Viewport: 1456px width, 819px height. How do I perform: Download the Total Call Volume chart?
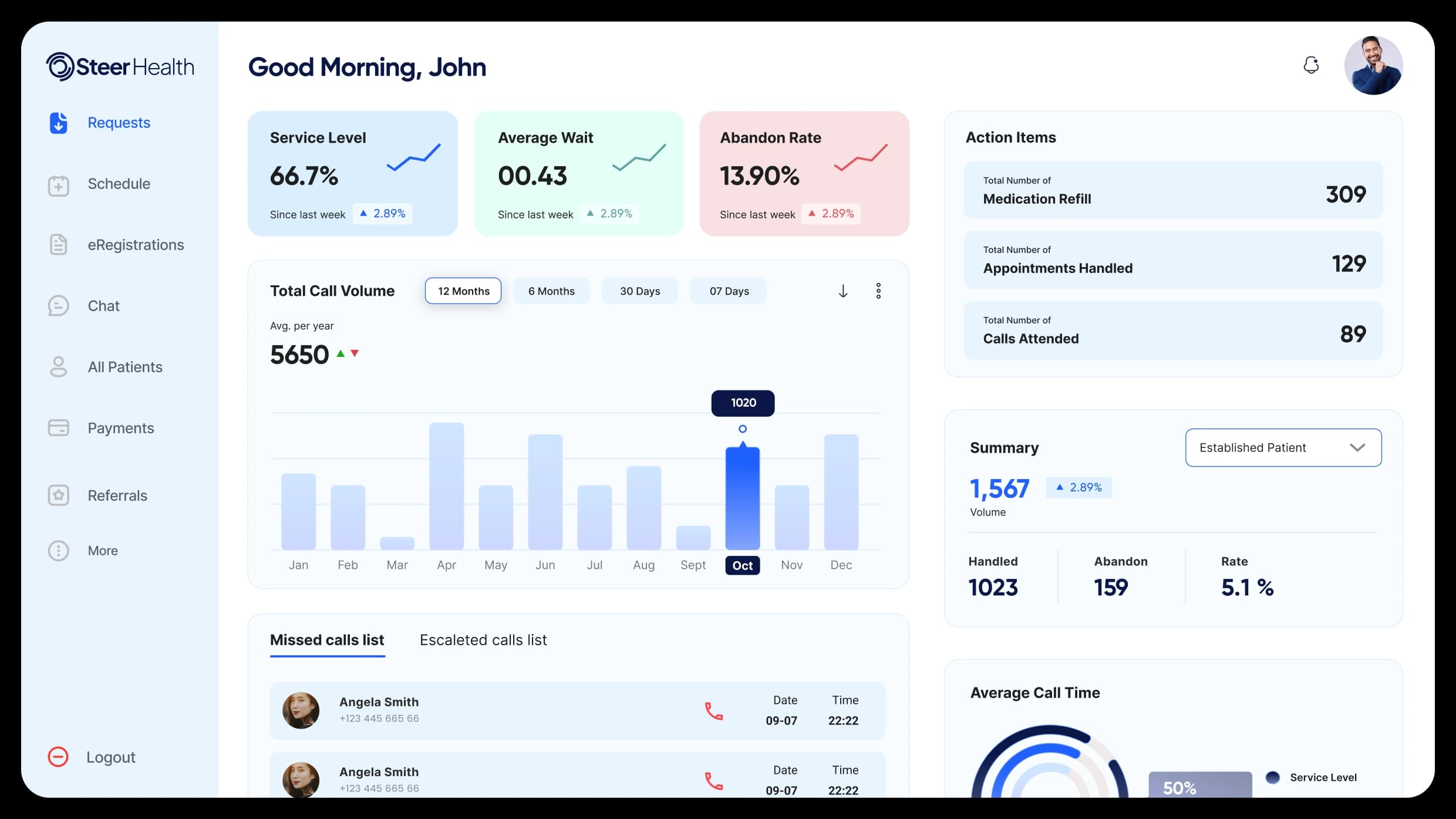(x=842, y=291)
